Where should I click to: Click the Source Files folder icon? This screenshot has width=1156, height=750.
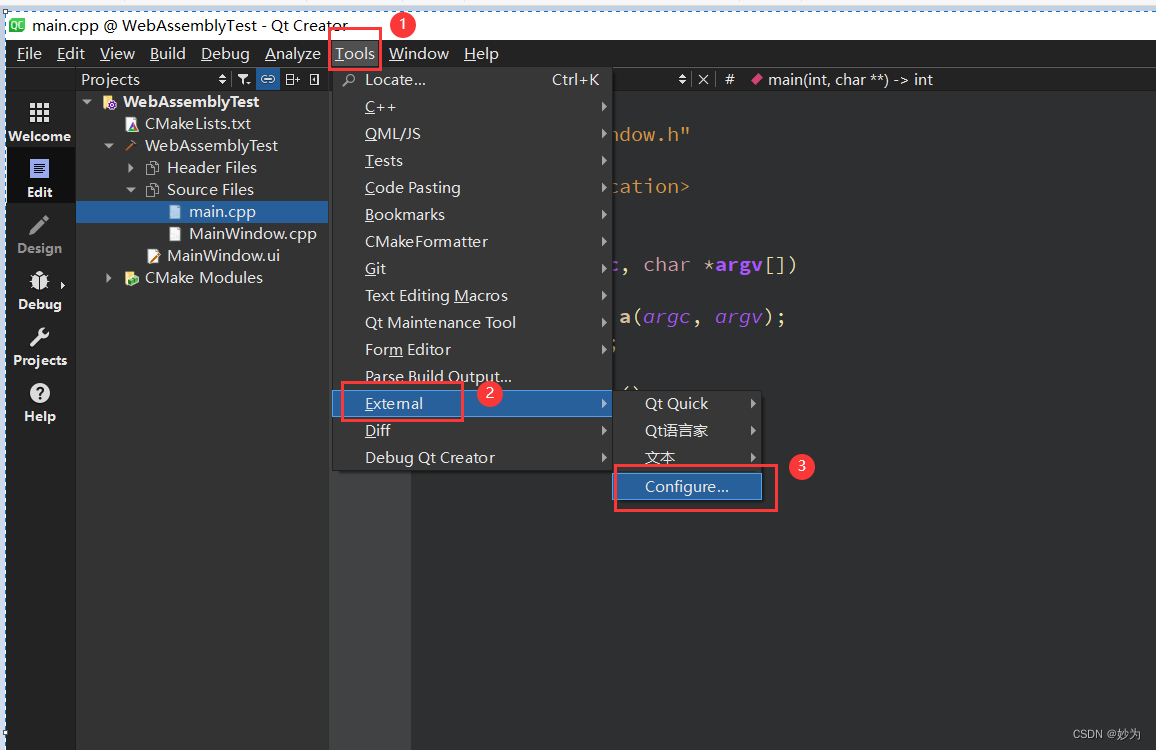[x=153, y=190]
